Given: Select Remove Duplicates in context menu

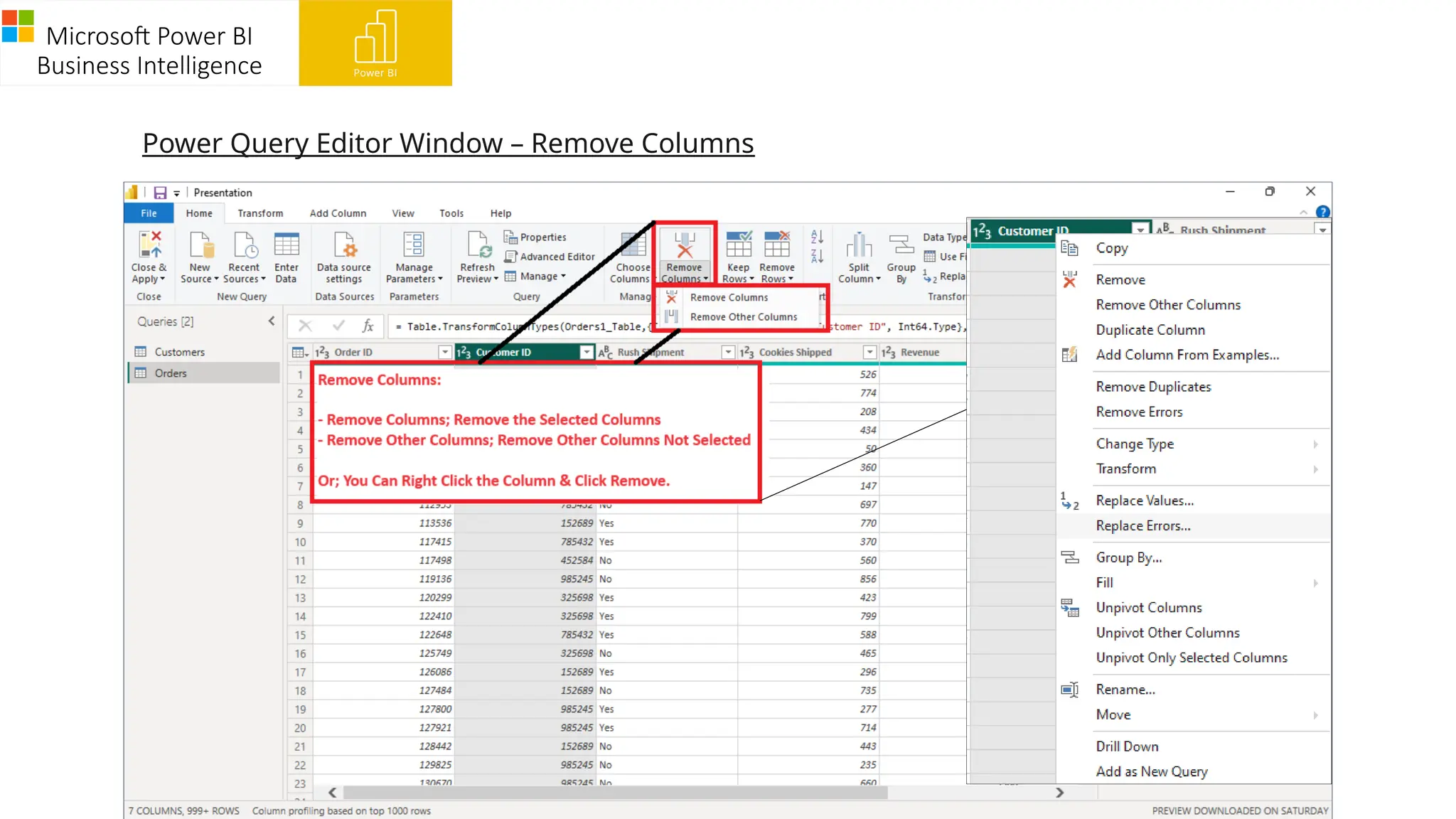Looking at the screenshot, I should pyautogui.click(x=1153, y=387).
